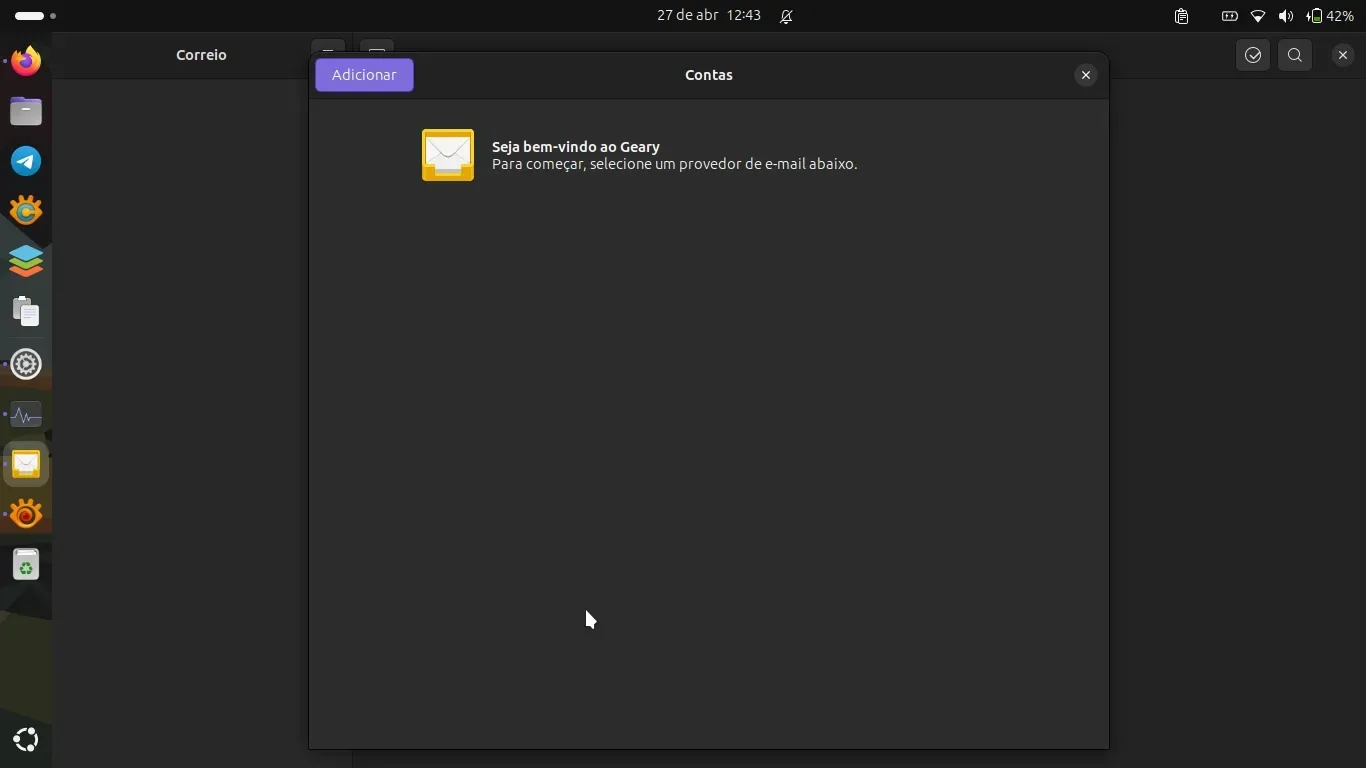
Task: Open the Files manager from dock
Action: [x=26, y=111]
